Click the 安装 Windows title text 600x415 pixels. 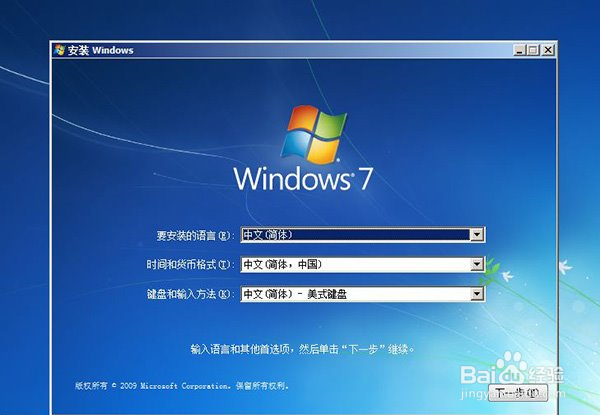[x=101, y=50]
